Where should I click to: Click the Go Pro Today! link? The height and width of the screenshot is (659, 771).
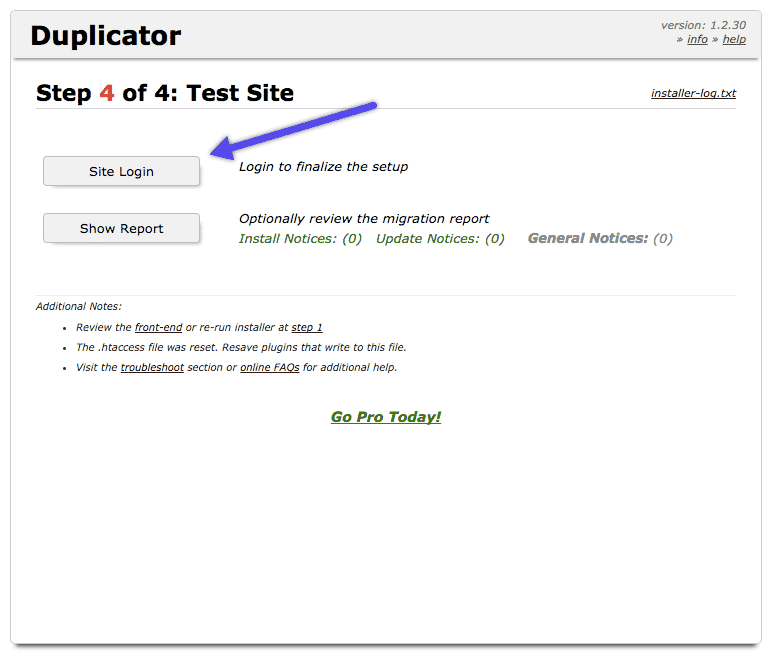(386, 417)
